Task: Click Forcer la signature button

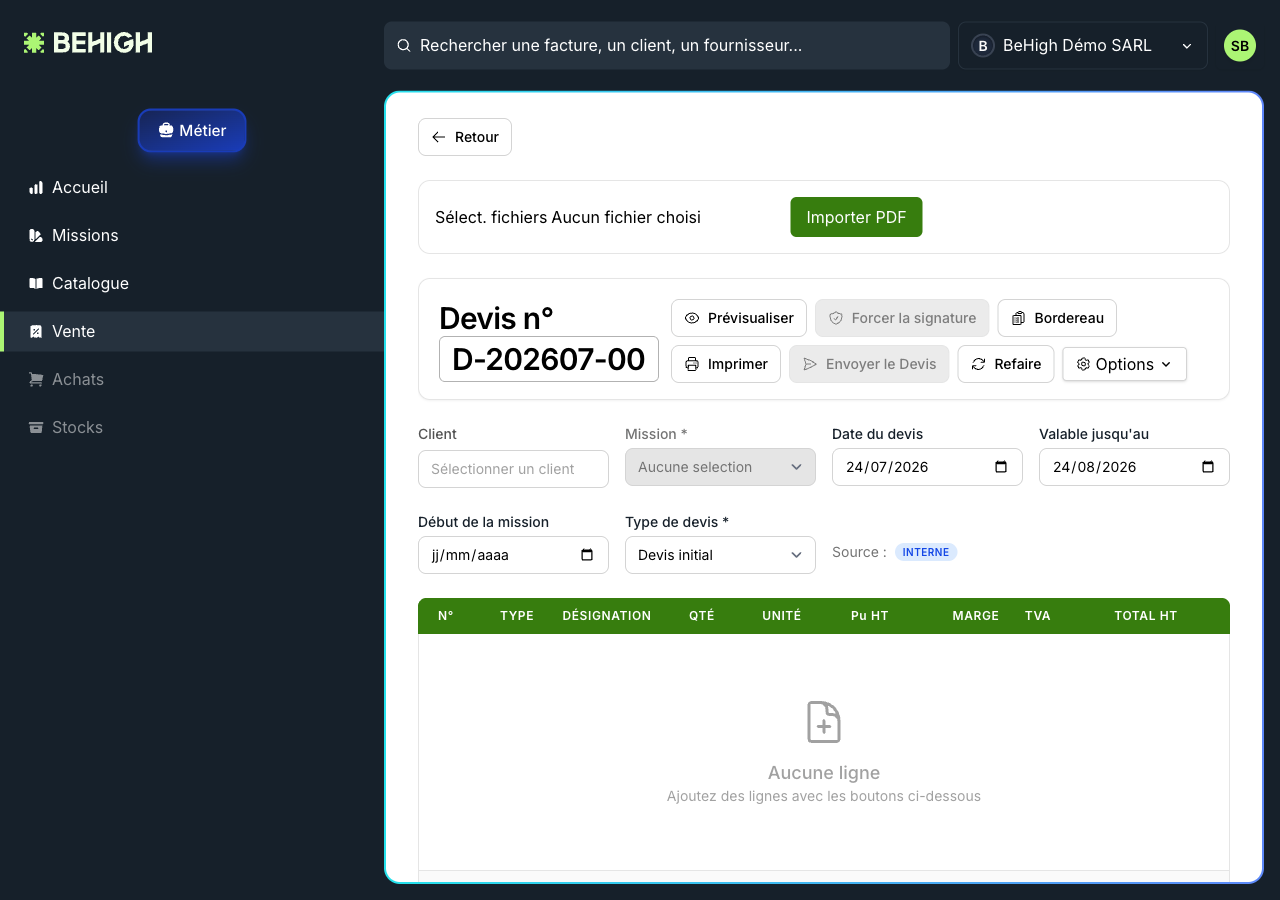Action: (902, 318)
